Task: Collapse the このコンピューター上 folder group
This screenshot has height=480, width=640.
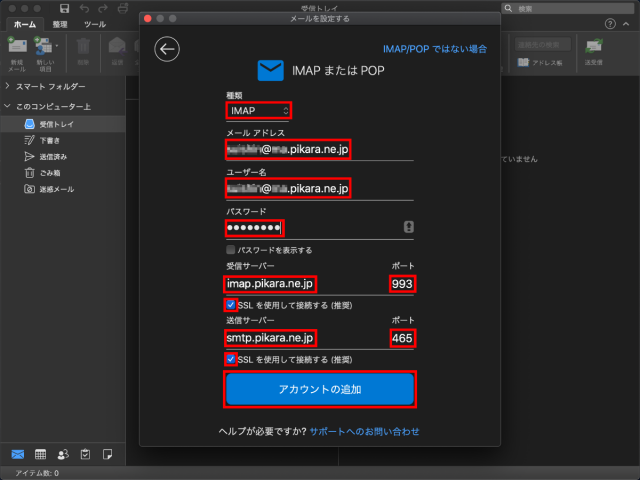Action: click(7, 106)
